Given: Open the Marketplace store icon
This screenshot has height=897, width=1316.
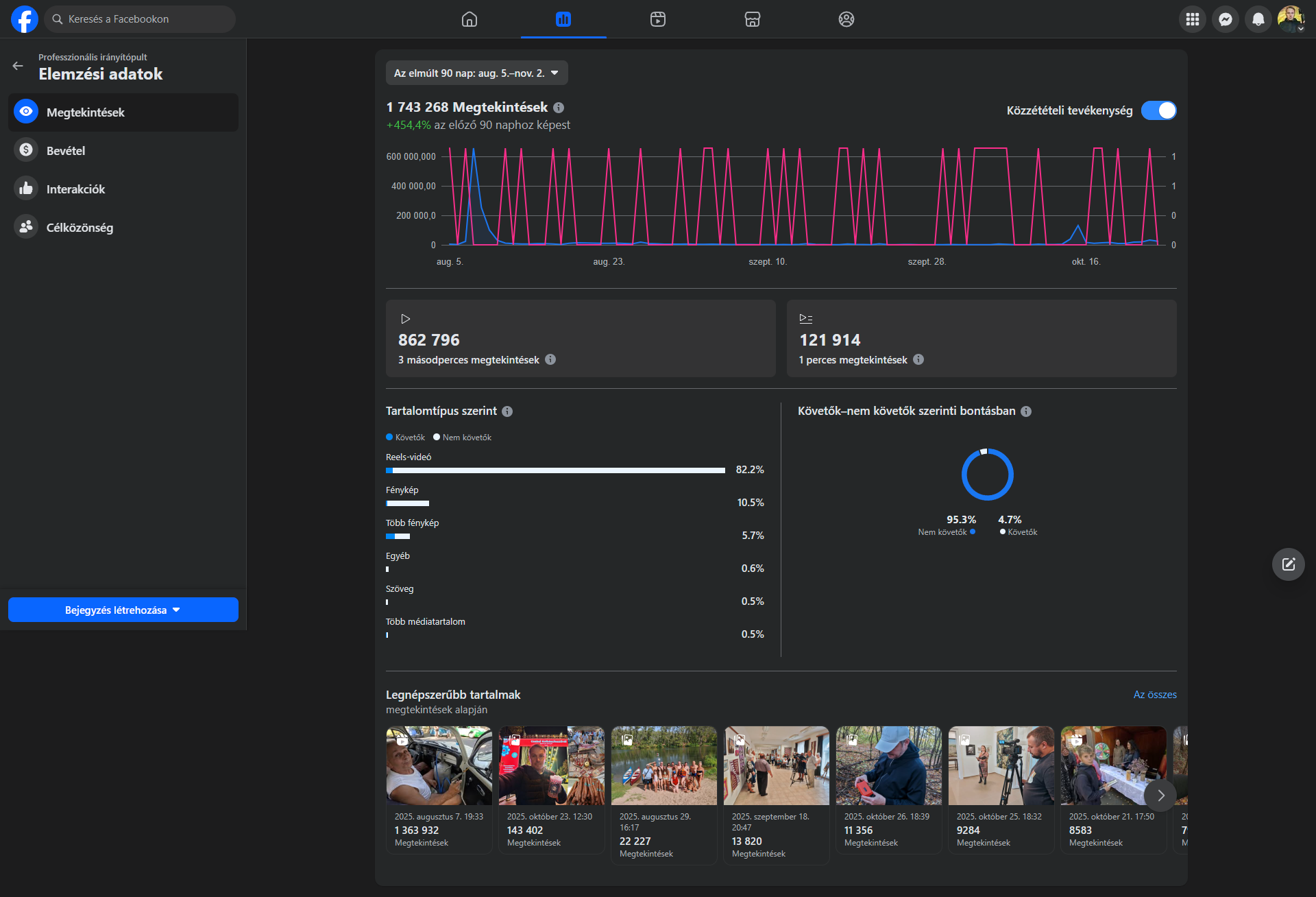Looking at the screenshot, I should 753,19.
